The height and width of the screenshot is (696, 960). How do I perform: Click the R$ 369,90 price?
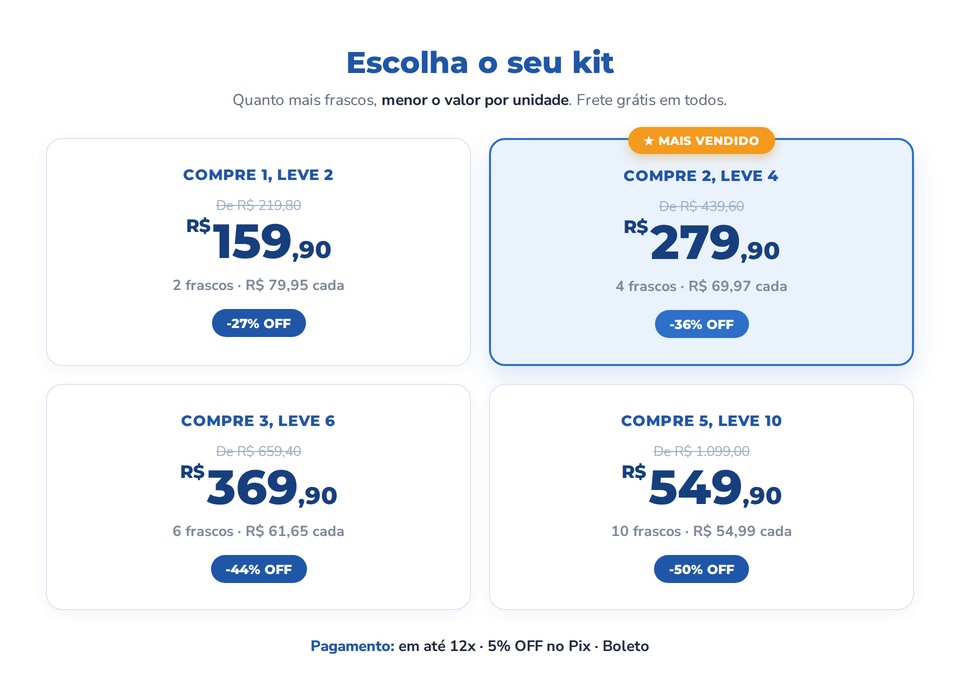coord(258,487)
